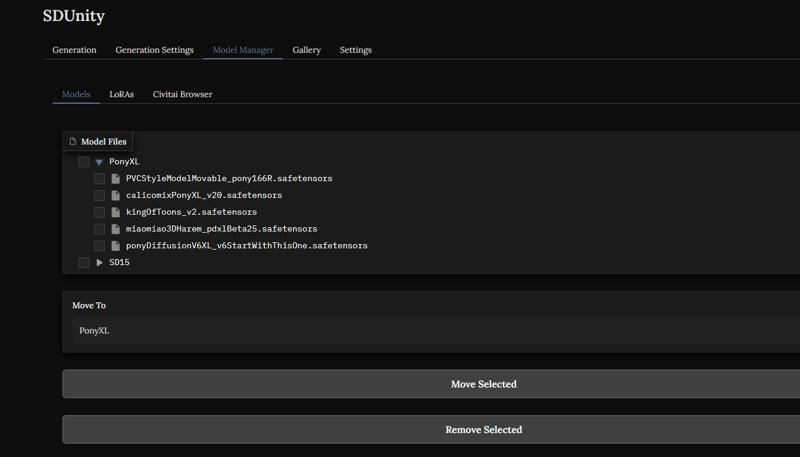
Task: Click file icon beside kingOfToons_v2.safetensors
Action: click(x=116, y=212)
